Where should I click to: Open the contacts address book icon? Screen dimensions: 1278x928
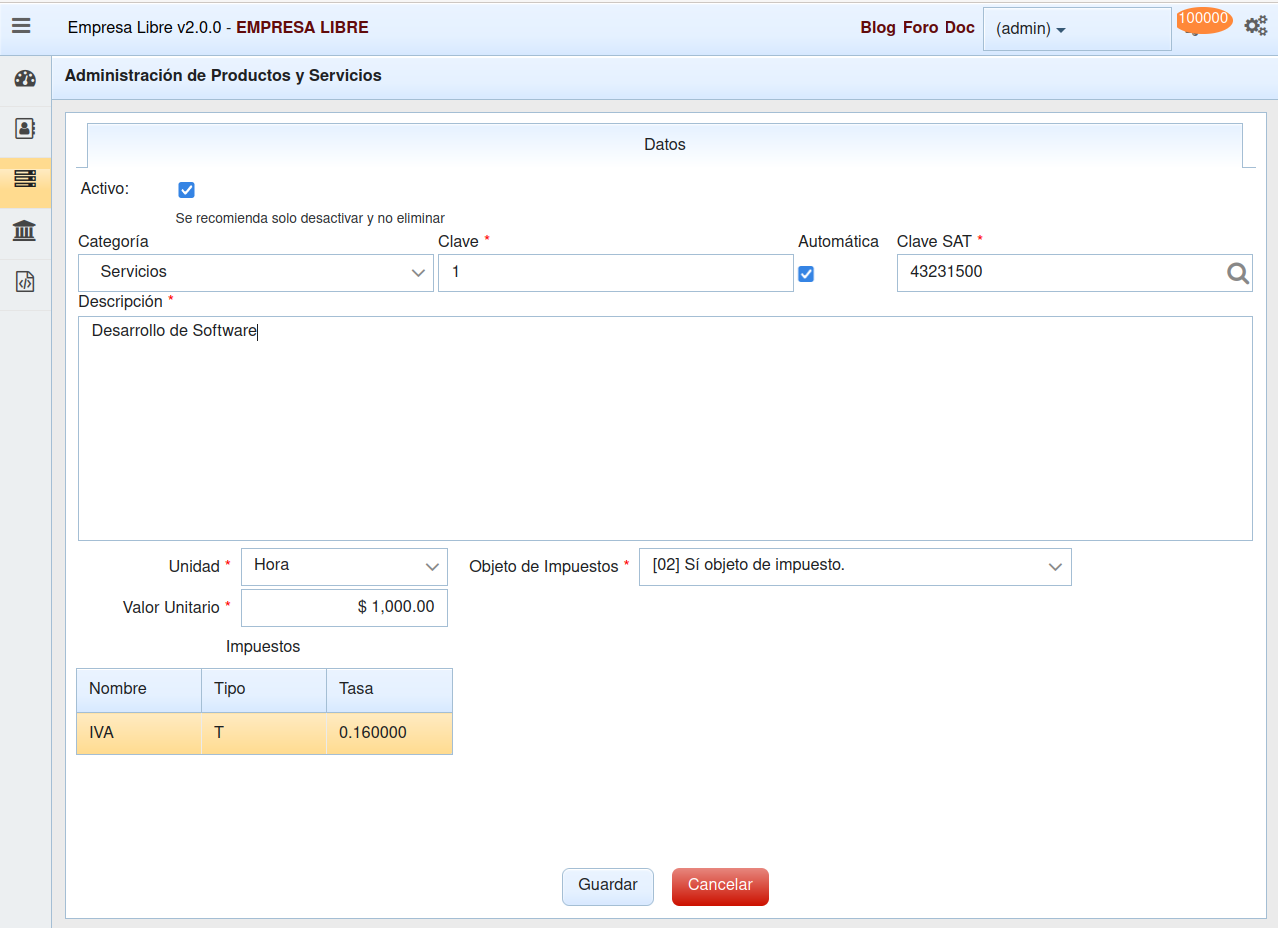[25, 129]
